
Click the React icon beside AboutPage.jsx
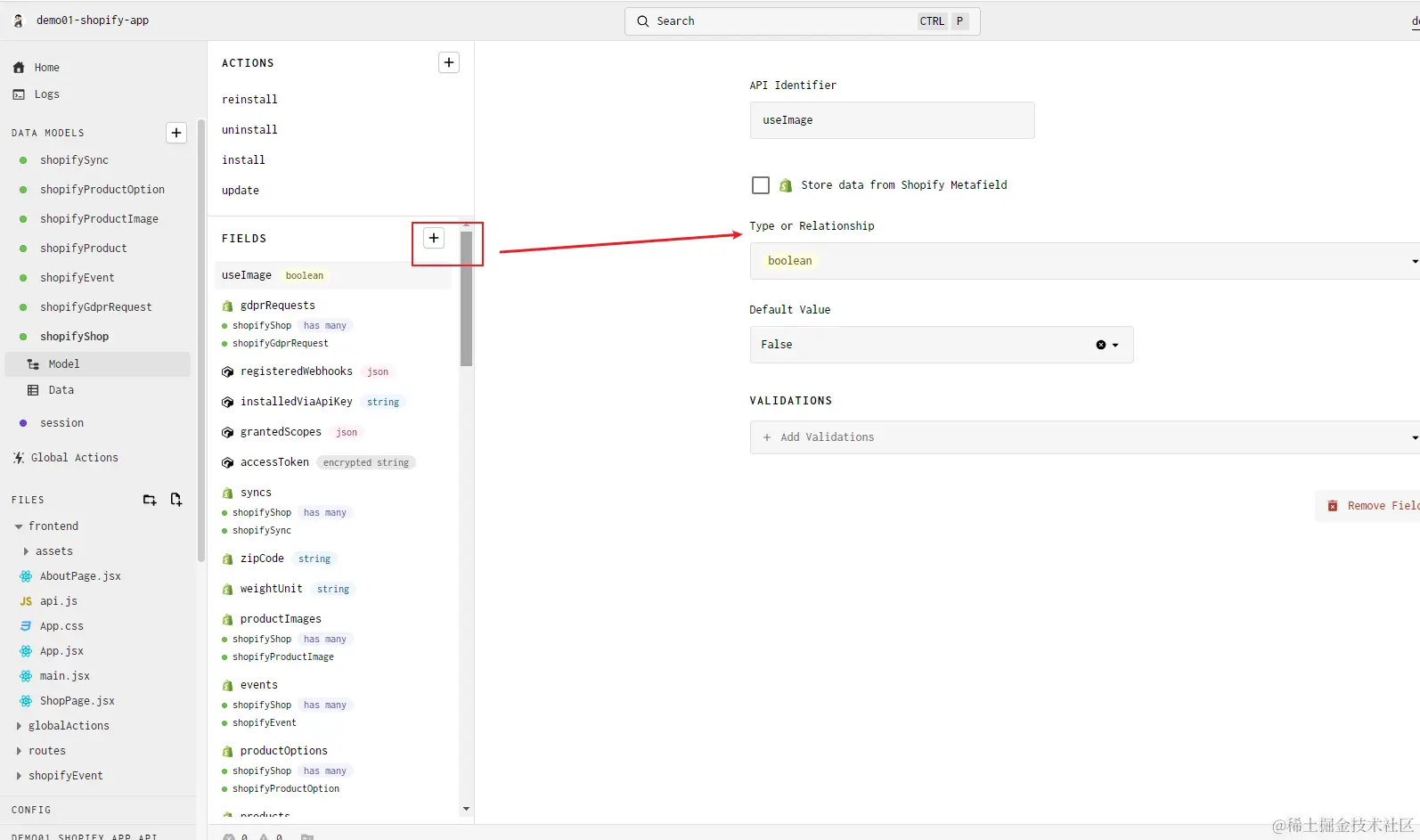point(26,576)
